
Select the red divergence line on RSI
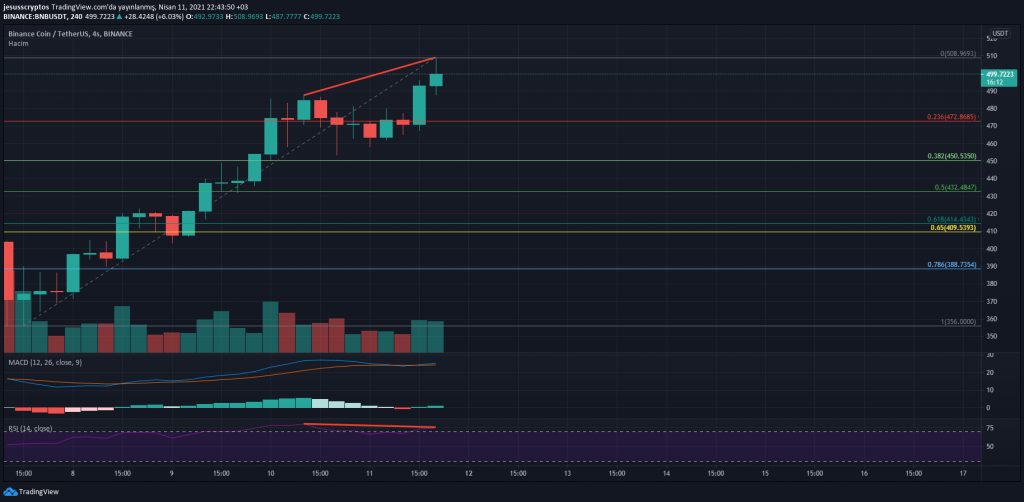click(x=370, y=426)
